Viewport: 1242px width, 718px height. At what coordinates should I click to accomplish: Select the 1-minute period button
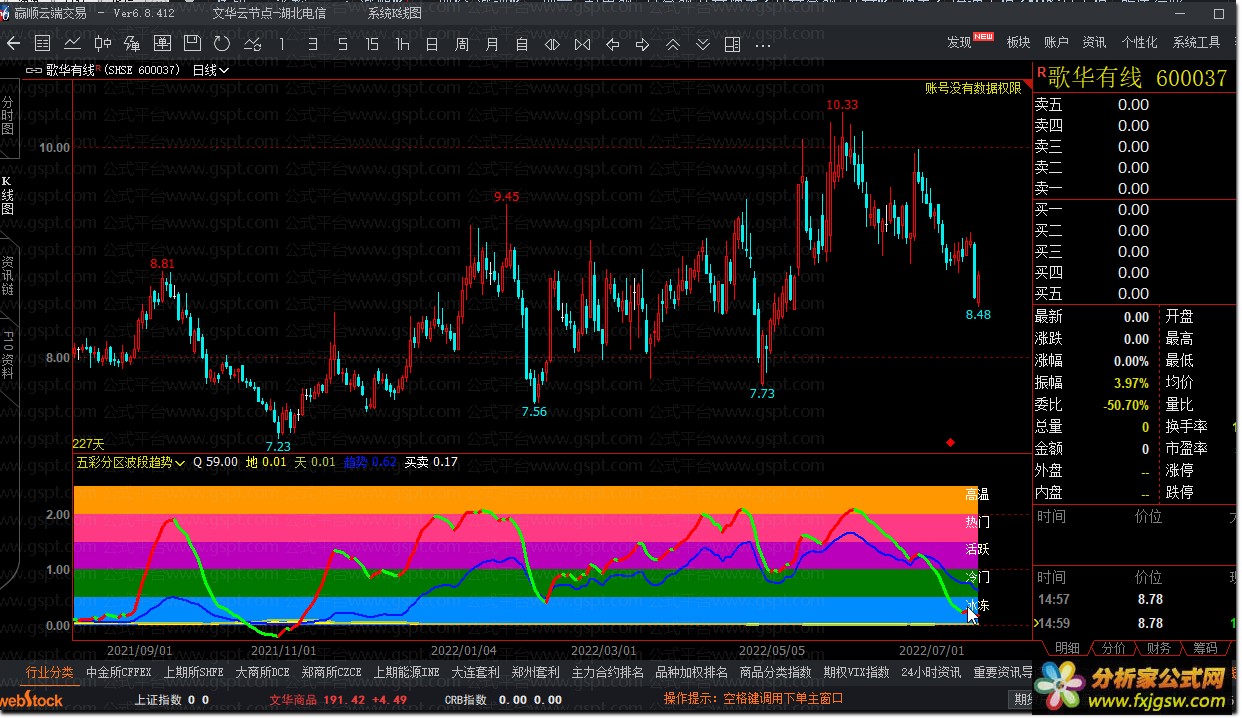pyautogui.click(x=282, y=44)
